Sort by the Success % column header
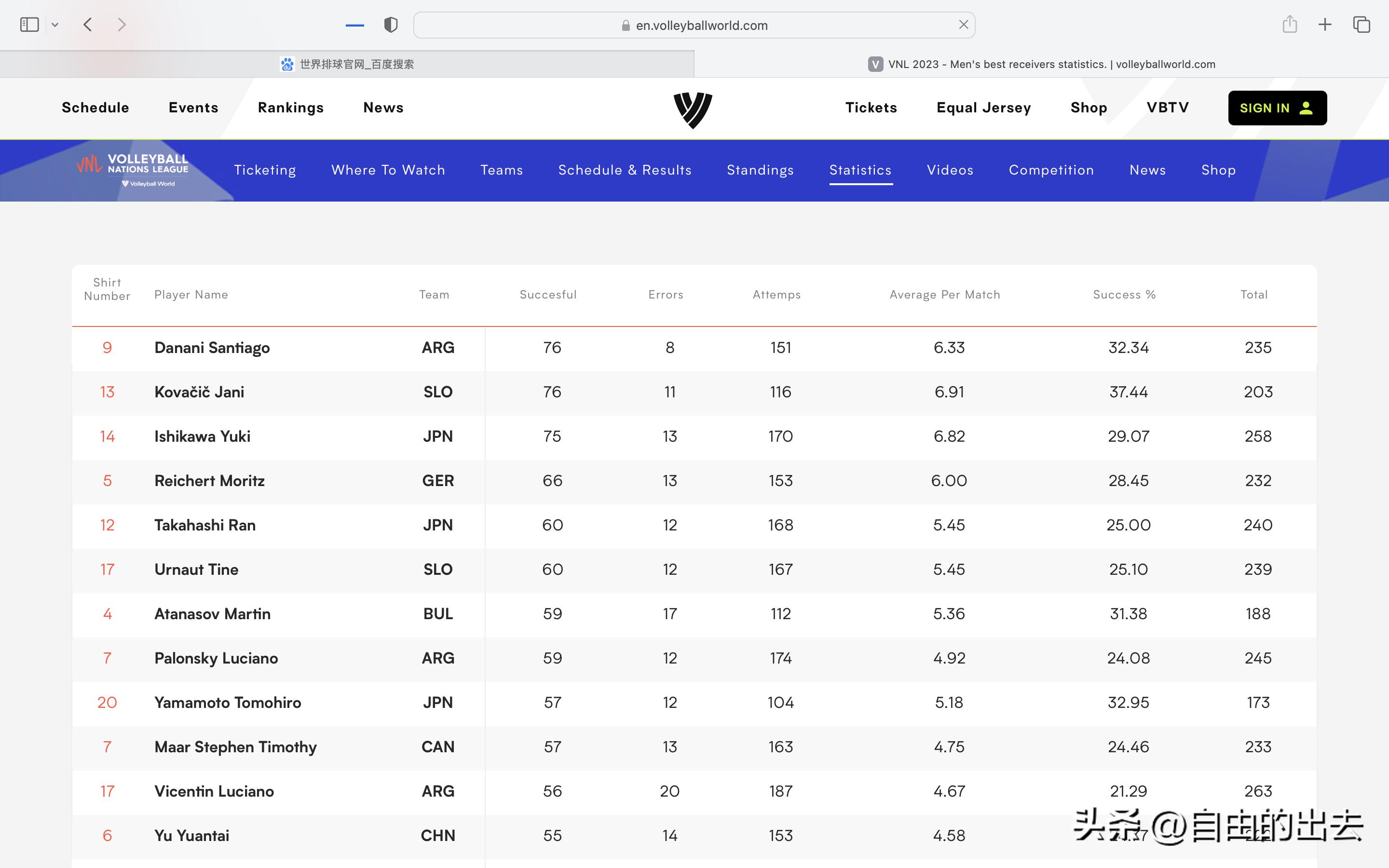 (x=1124, y=295)
